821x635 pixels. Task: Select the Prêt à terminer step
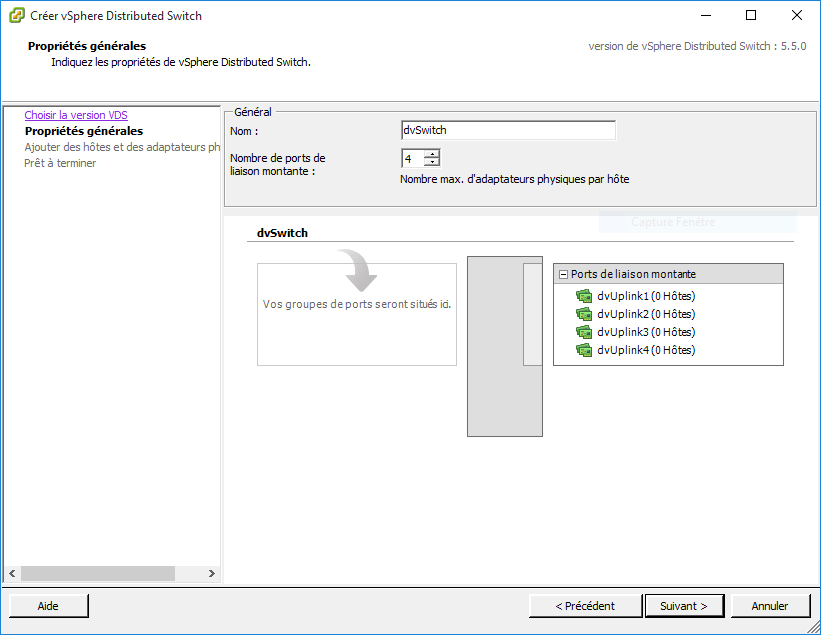(60, 163)
